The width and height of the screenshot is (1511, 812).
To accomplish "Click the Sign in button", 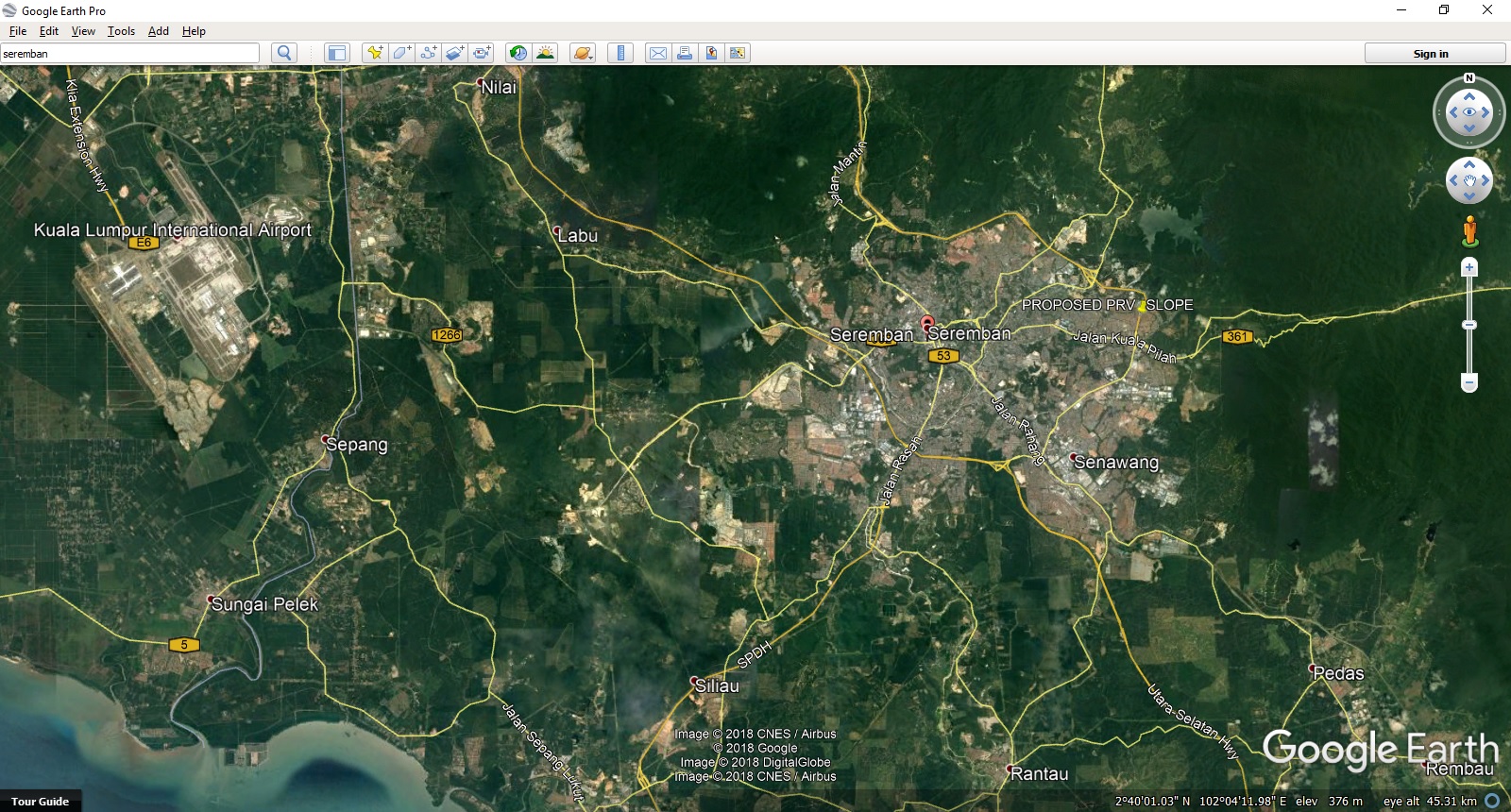I will (x=1435, y=53).
